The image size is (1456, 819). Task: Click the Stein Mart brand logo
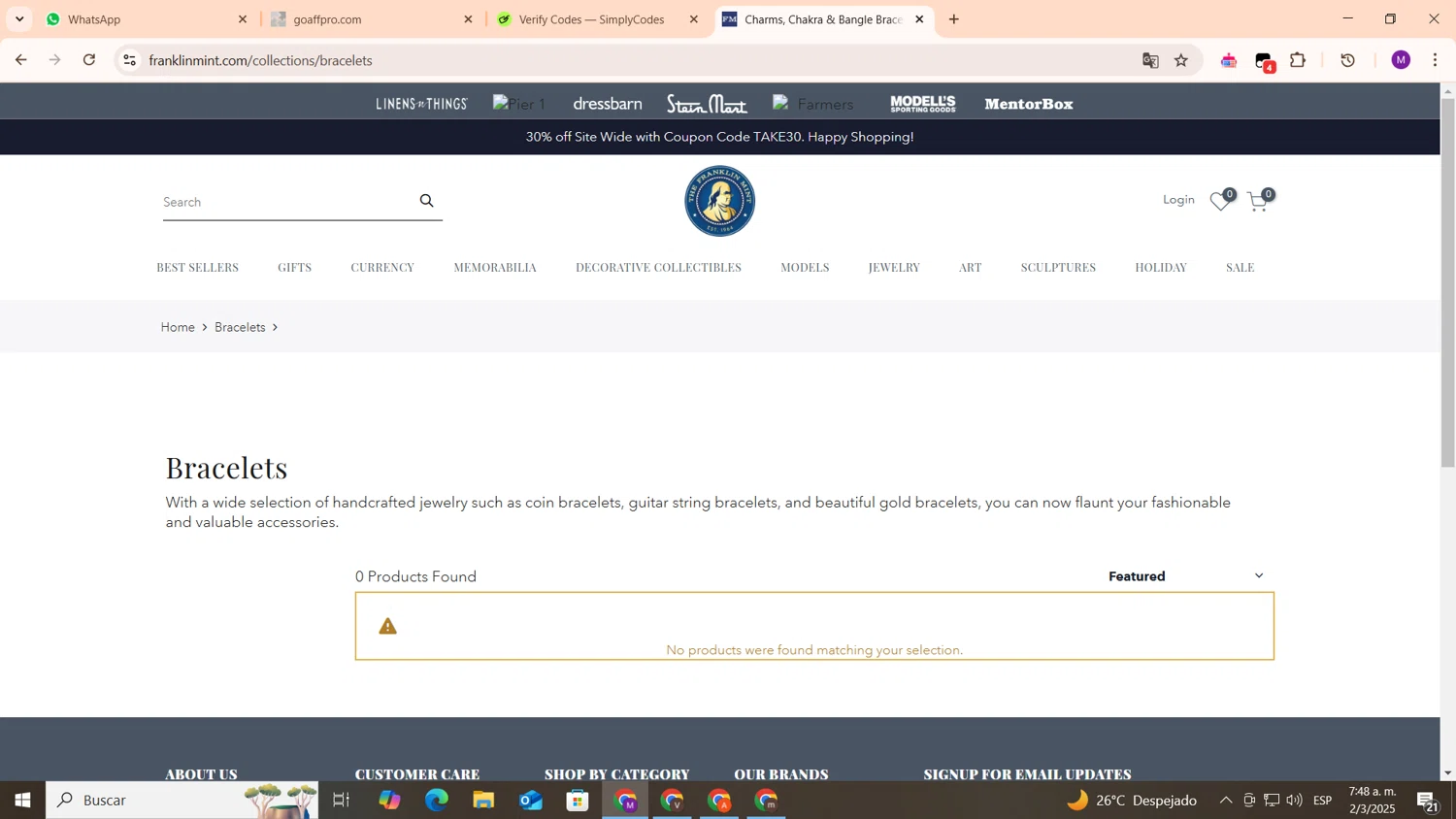(x=707, y=104)
